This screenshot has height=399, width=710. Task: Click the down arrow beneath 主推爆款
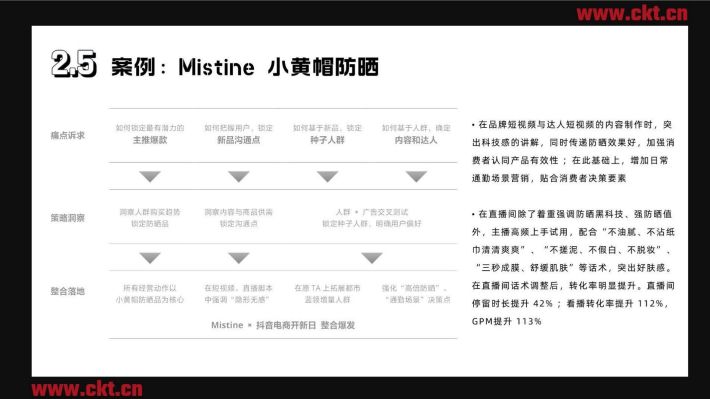pos(150,176)
